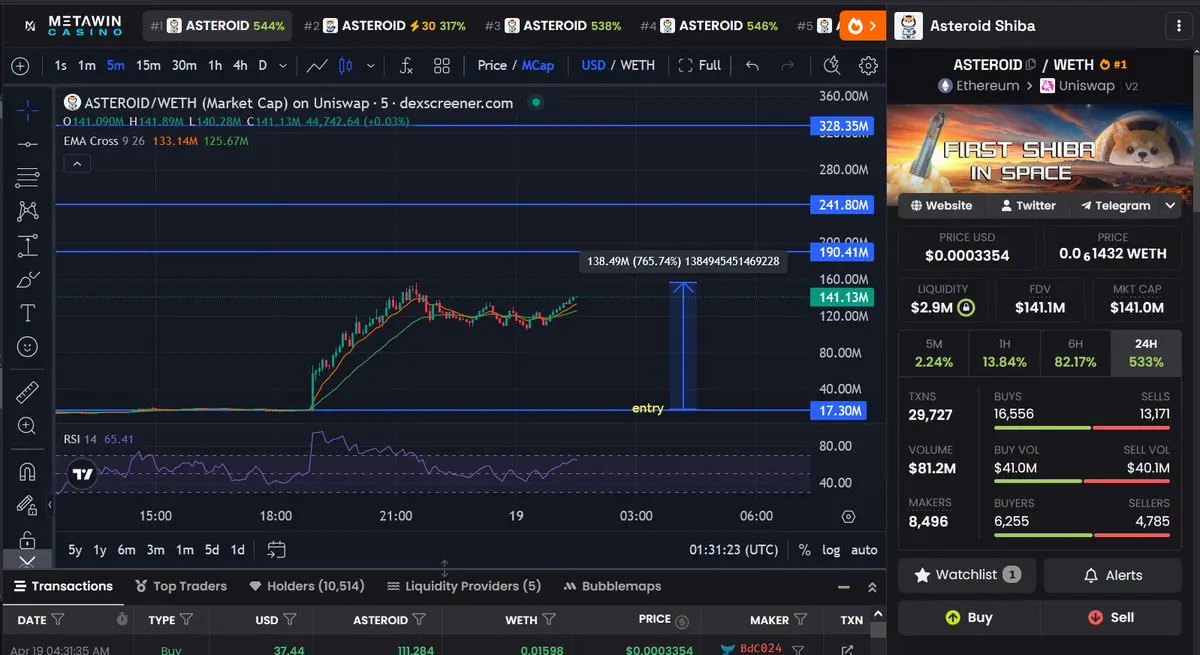1200x655 pixels.
Task: Select the forecasting and measurement tool
Action: (28, 245)
